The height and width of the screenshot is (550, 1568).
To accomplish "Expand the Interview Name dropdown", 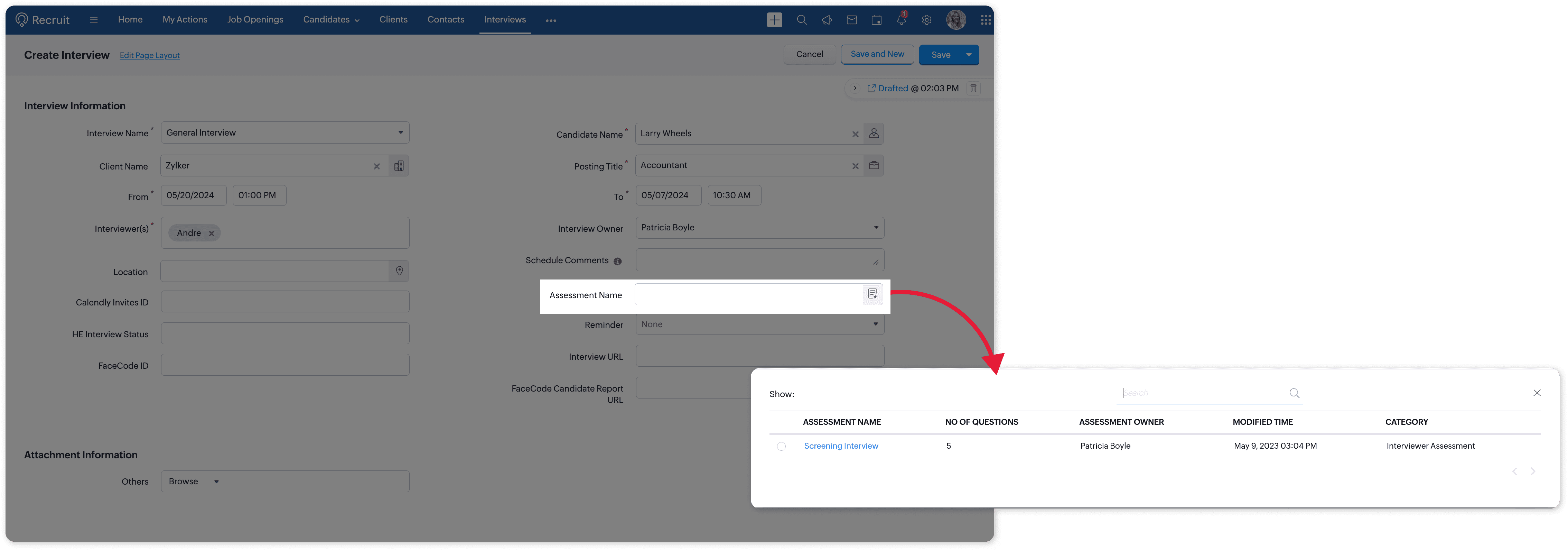I will [401, 132].
